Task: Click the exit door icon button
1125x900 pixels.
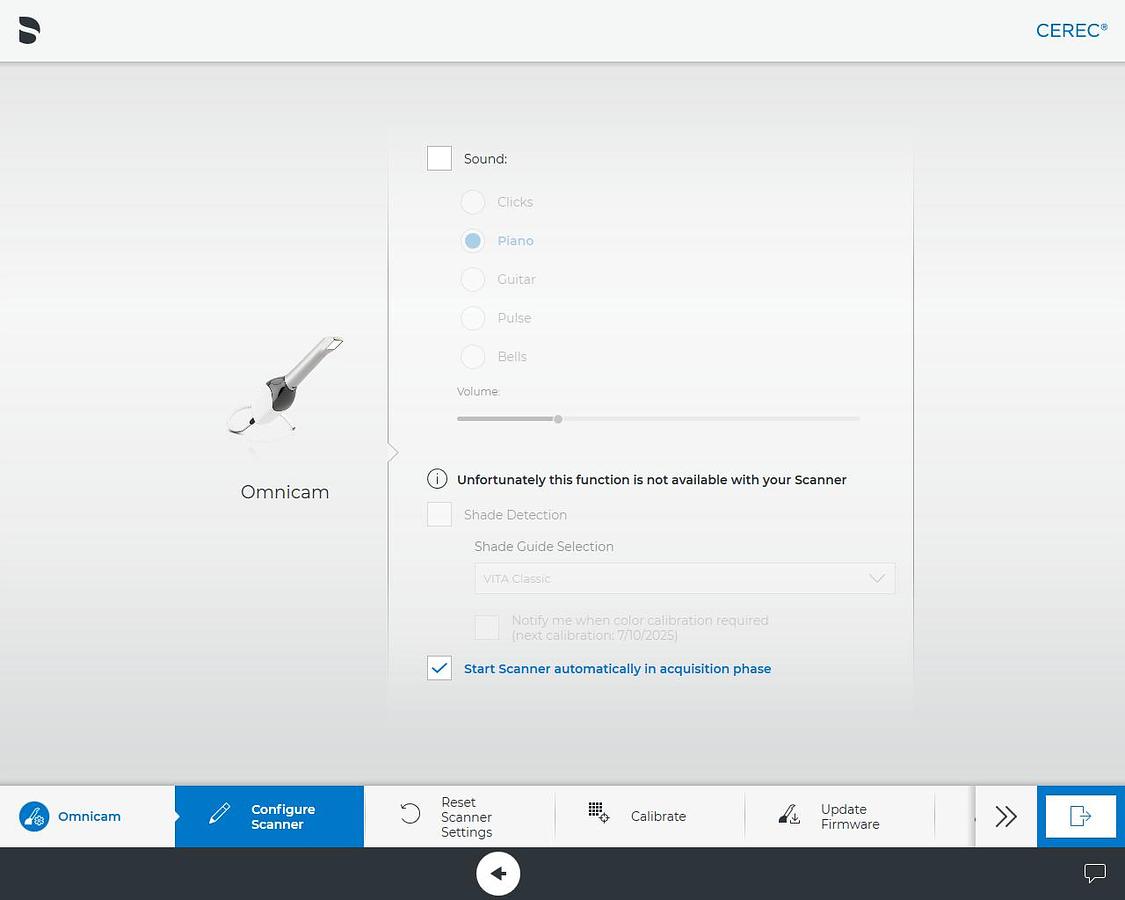Action: (1080, 816)
